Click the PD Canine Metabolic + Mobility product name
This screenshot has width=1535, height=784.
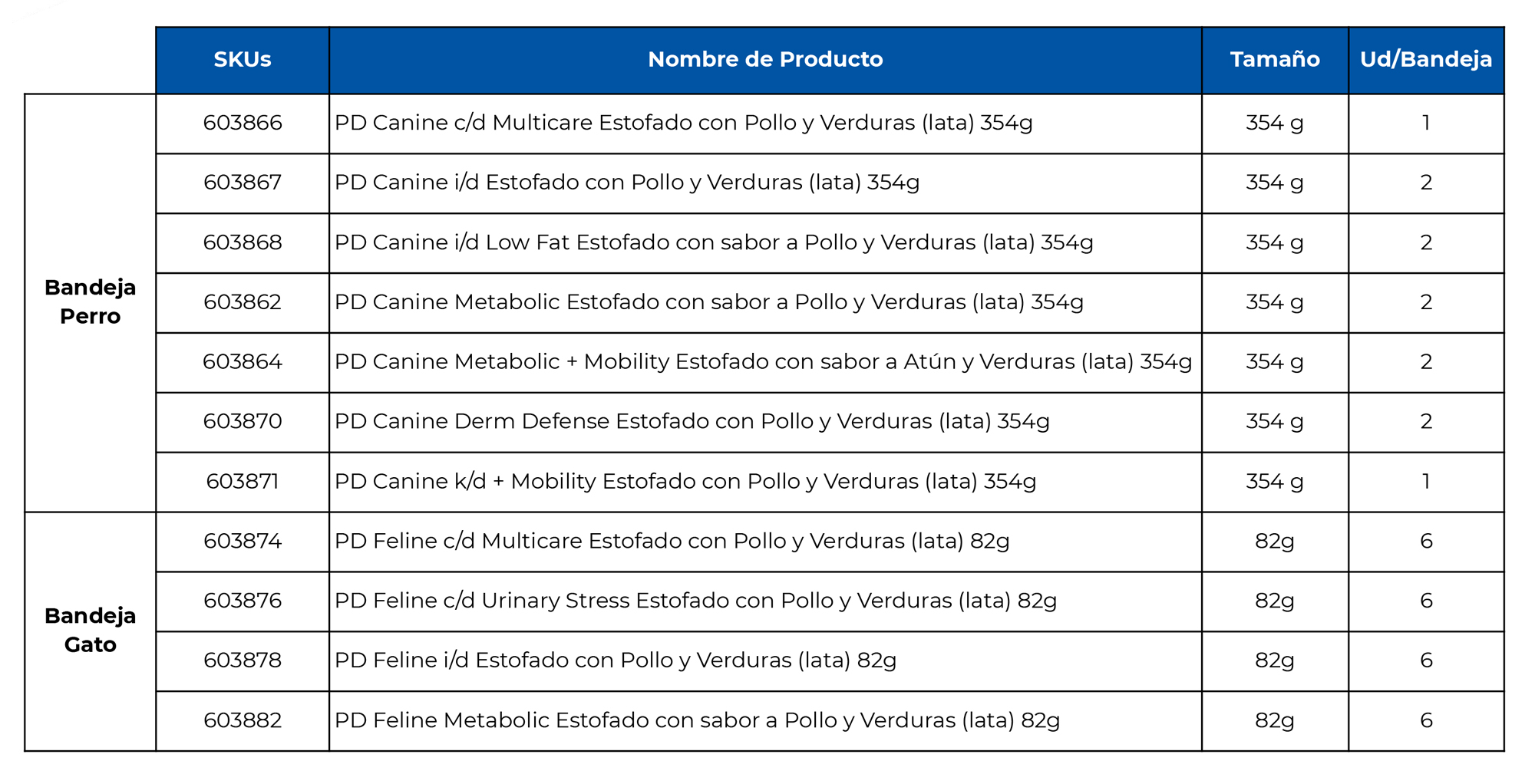click(763, 361)
